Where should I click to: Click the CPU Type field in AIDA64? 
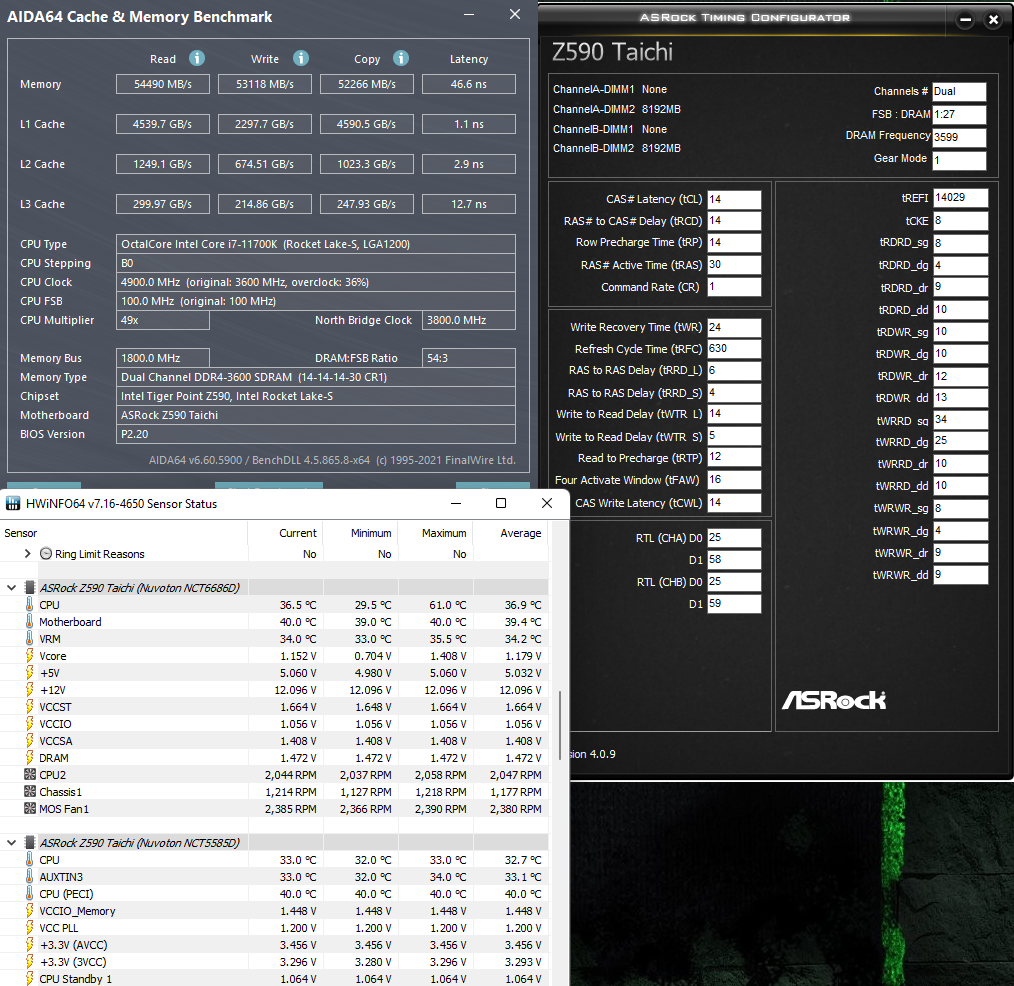[316, 244]
